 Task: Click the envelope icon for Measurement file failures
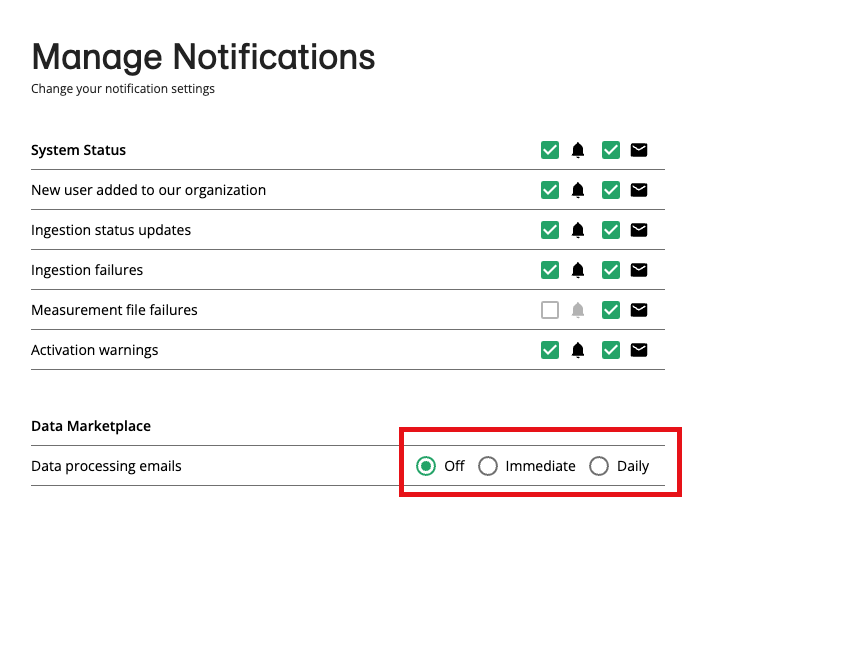coord(639,310)
